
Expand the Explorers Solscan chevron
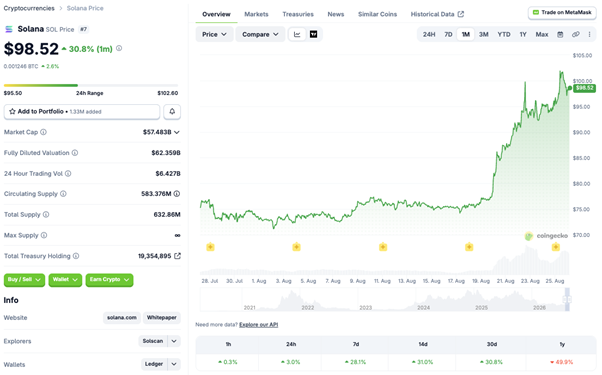click(x=174, y=341)
